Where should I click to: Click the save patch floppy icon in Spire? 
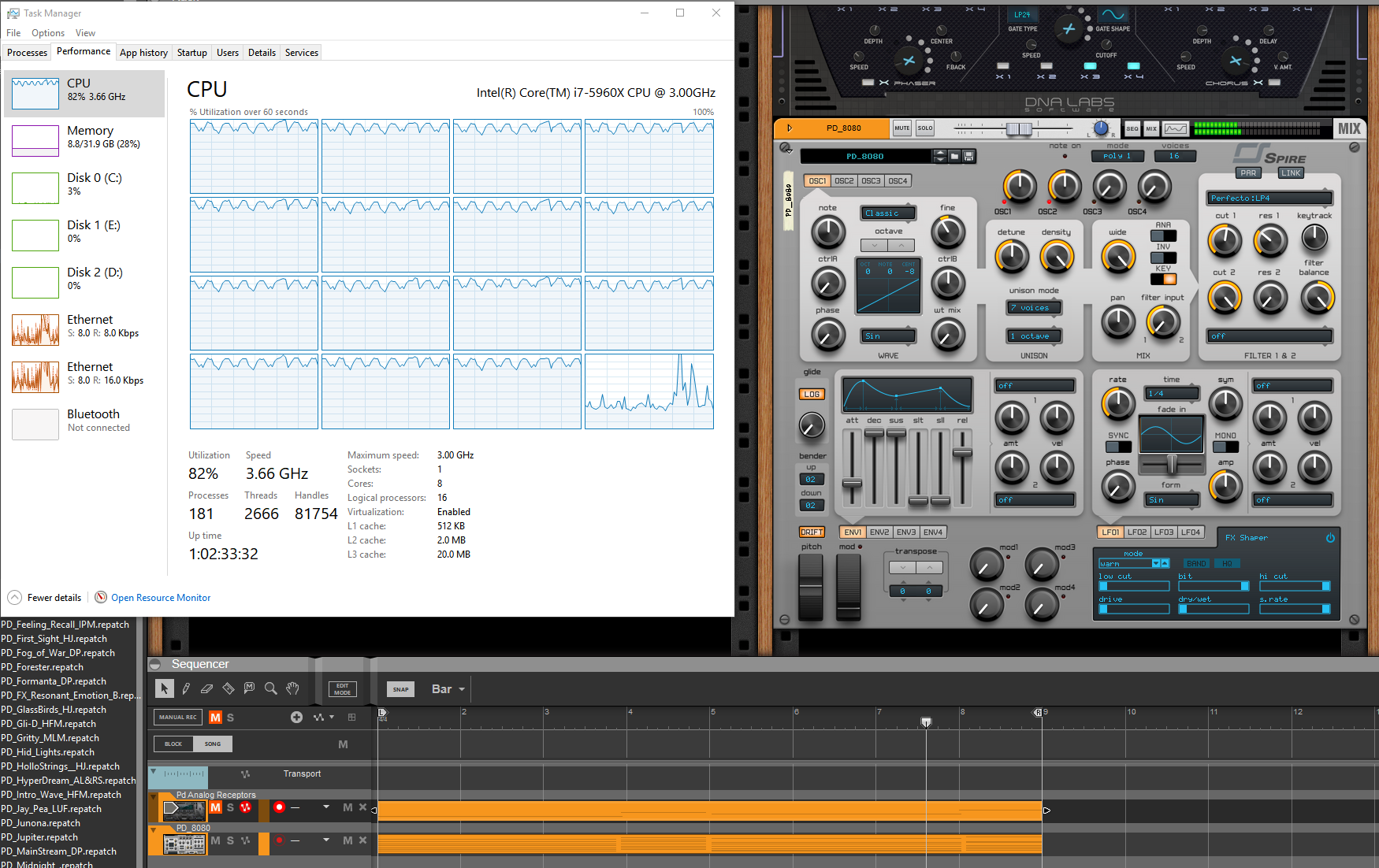coord(969,156)
